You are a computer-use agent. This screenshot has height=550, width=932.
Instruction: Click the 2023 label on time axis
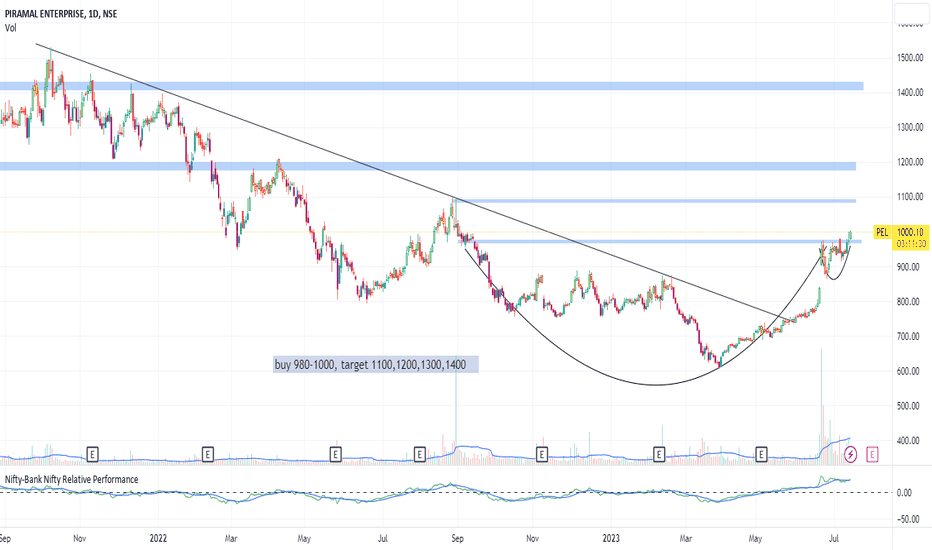611,539
